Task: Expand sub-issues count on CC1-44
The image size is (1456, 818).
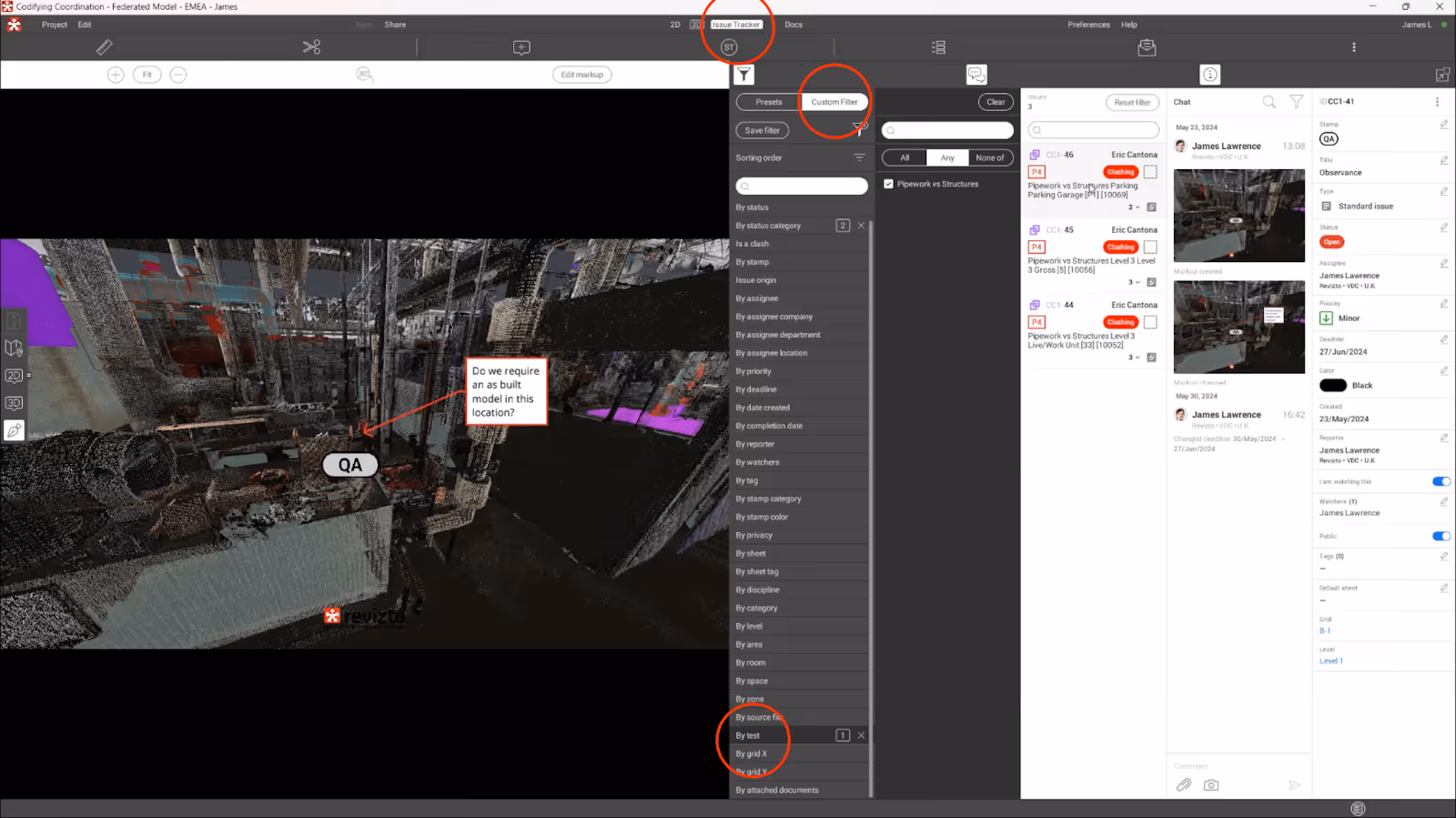Action: 1134,358
